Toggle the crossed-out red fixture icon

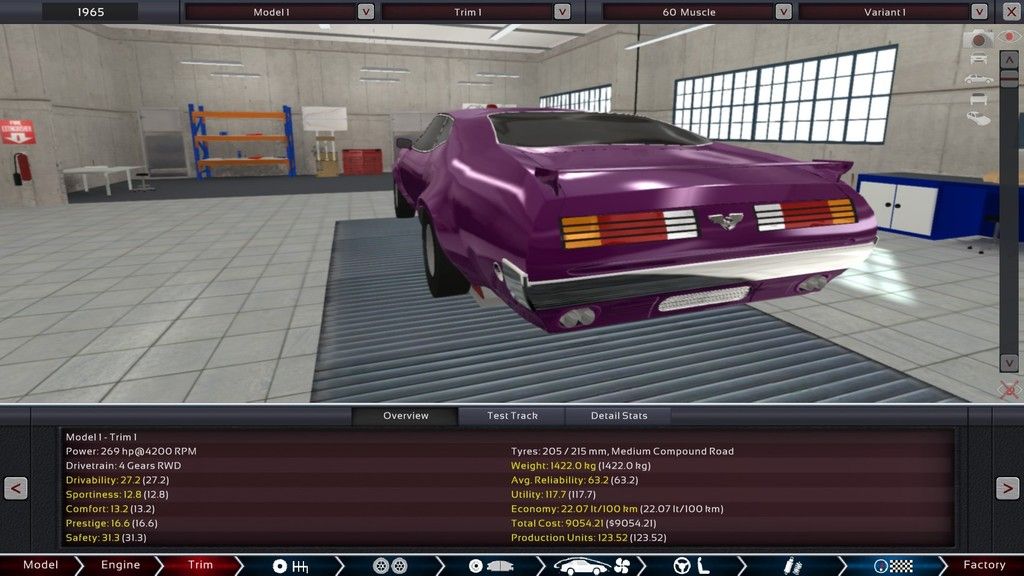pos(1009,390)
